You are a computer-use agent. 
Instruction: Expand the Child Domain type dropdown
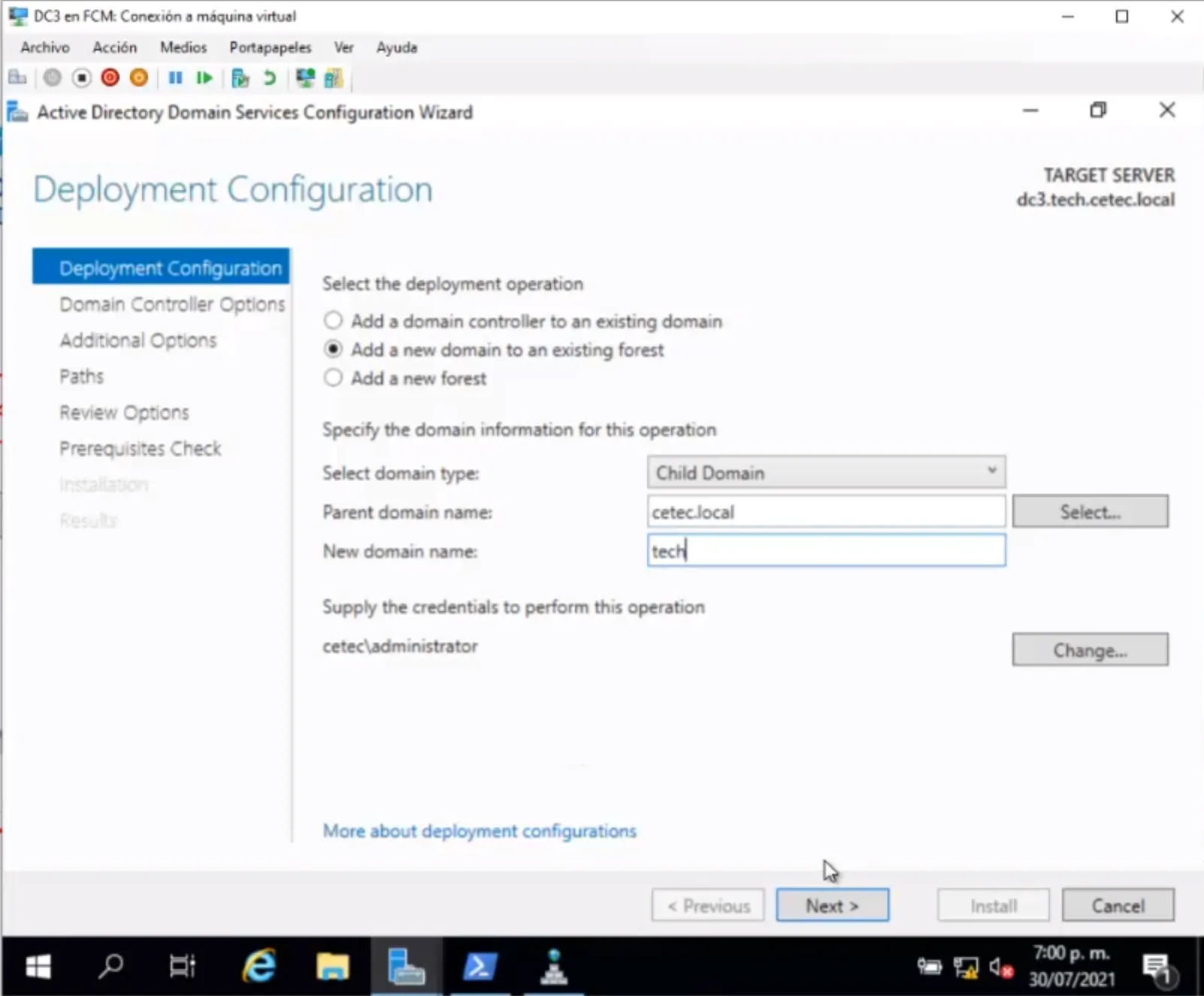826,473
